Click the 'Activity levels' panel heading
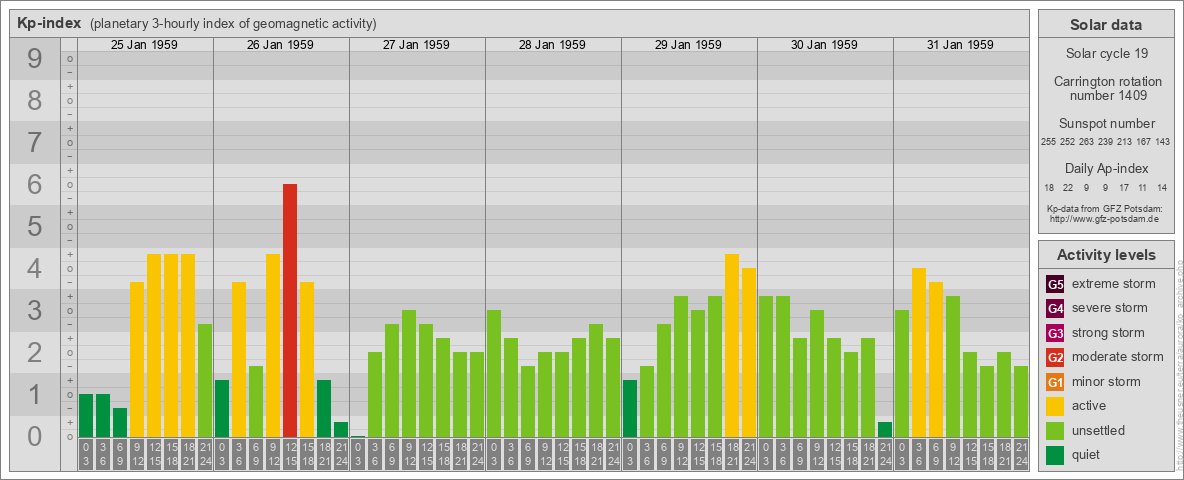Viewport: 1184px width, 480px height. pos(1105,255)
